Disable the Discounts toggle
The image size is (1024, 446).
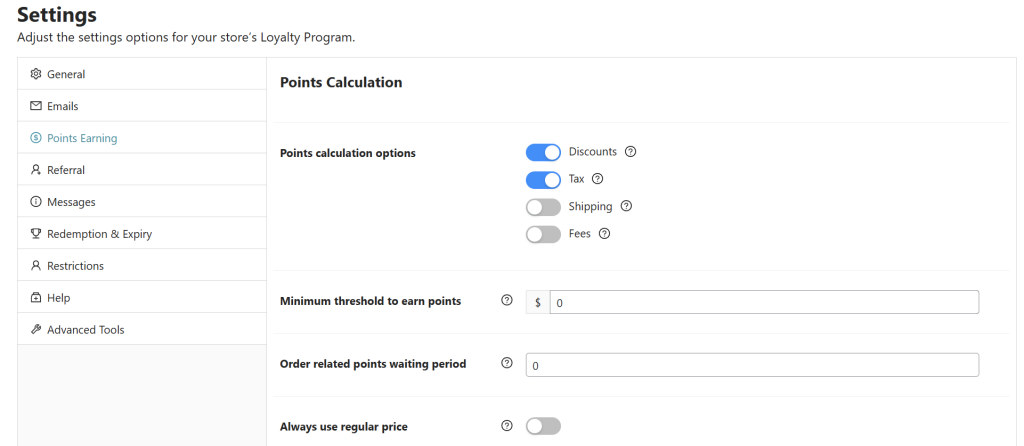click(543, 152)
